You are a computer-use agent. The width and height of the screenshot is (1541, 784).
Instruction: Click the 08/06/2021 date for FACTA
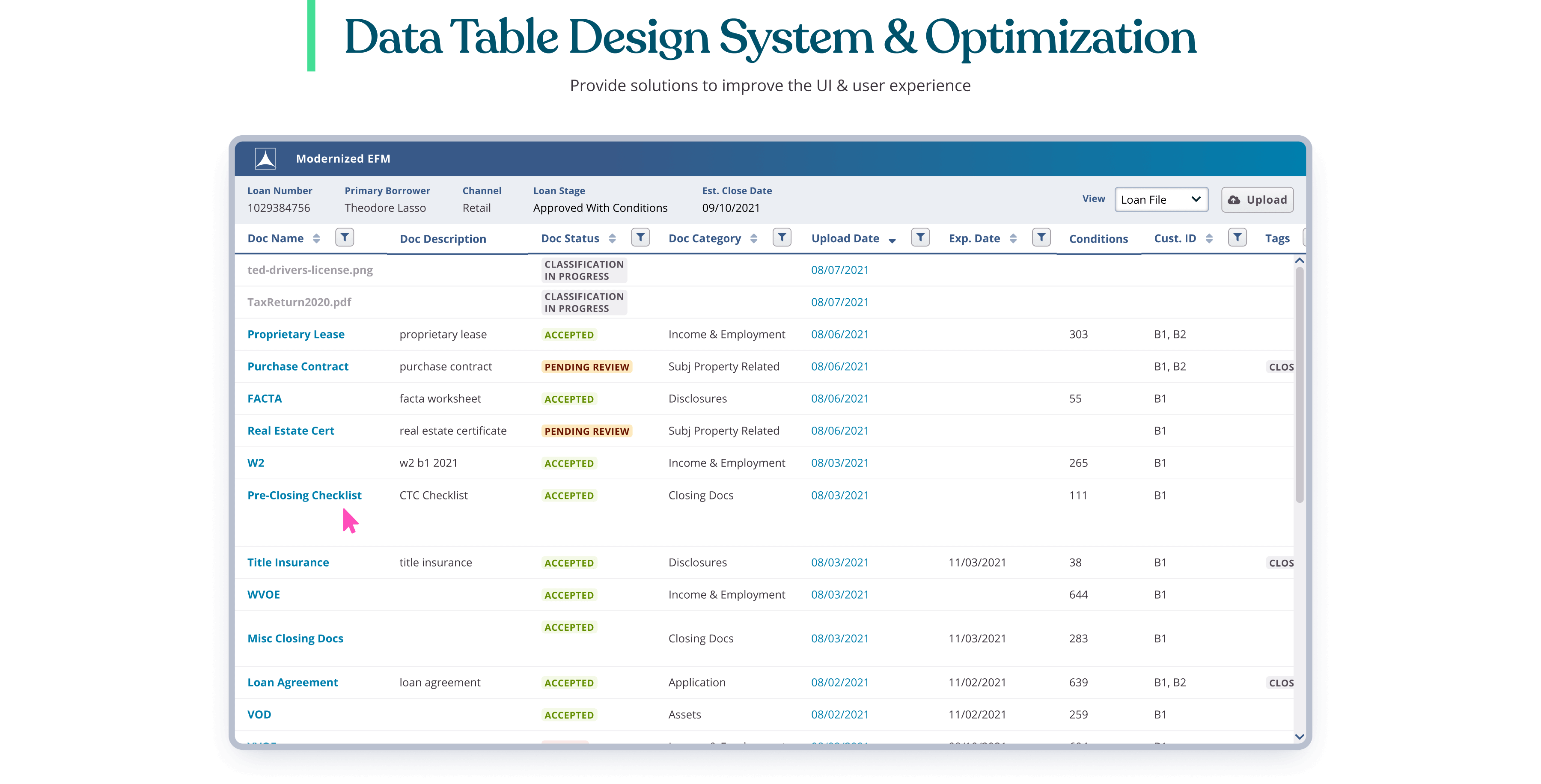(839, 398)
